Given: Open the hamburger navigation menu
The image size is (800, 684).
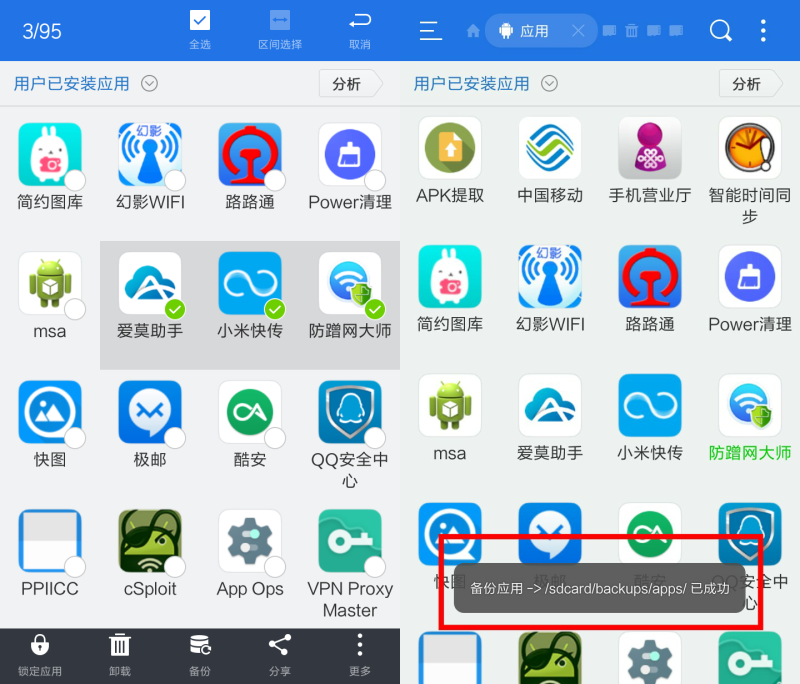Looking at the screenshot, I should pos(431,31).
